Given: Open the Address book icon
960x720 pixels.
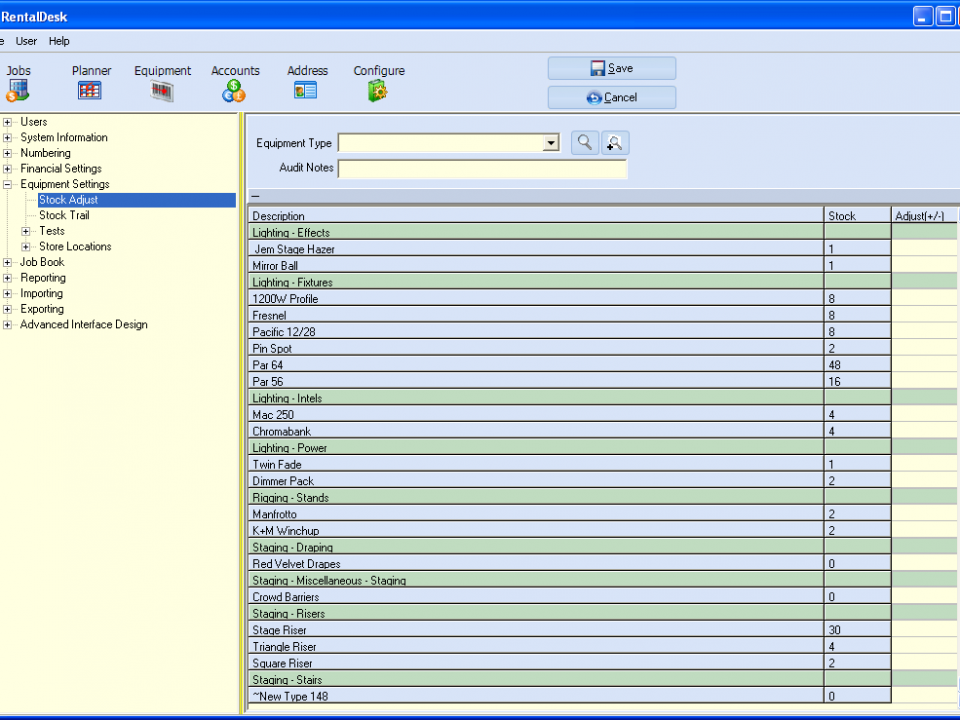Looking at the screenshot, I should click(306, 91).
